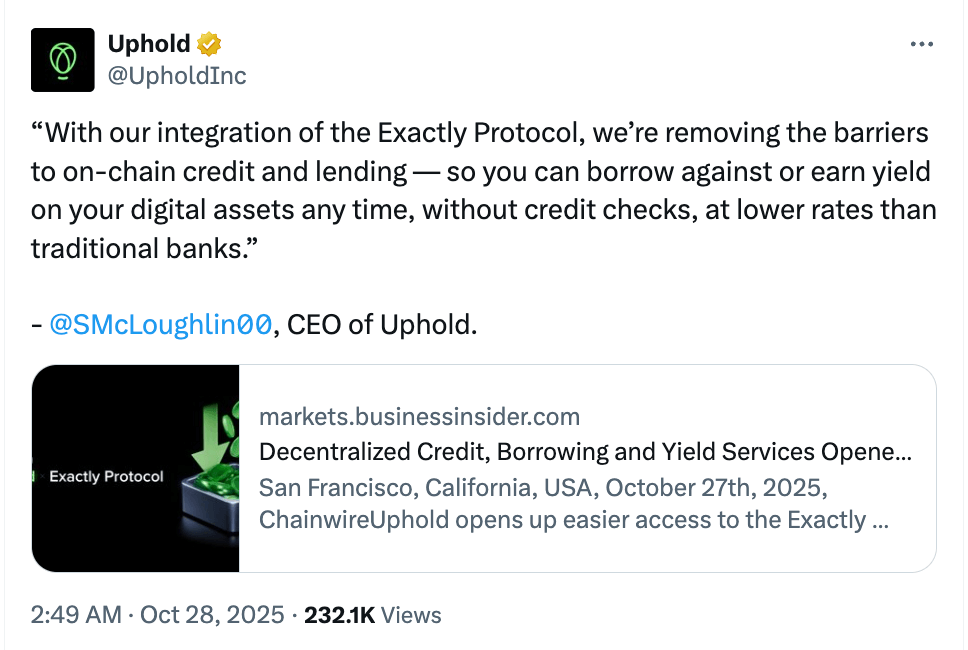The width and height of the screenshot is (968, 650).
Task: Click the bold 232.1K view count
Action: click(x=341, y=615)
